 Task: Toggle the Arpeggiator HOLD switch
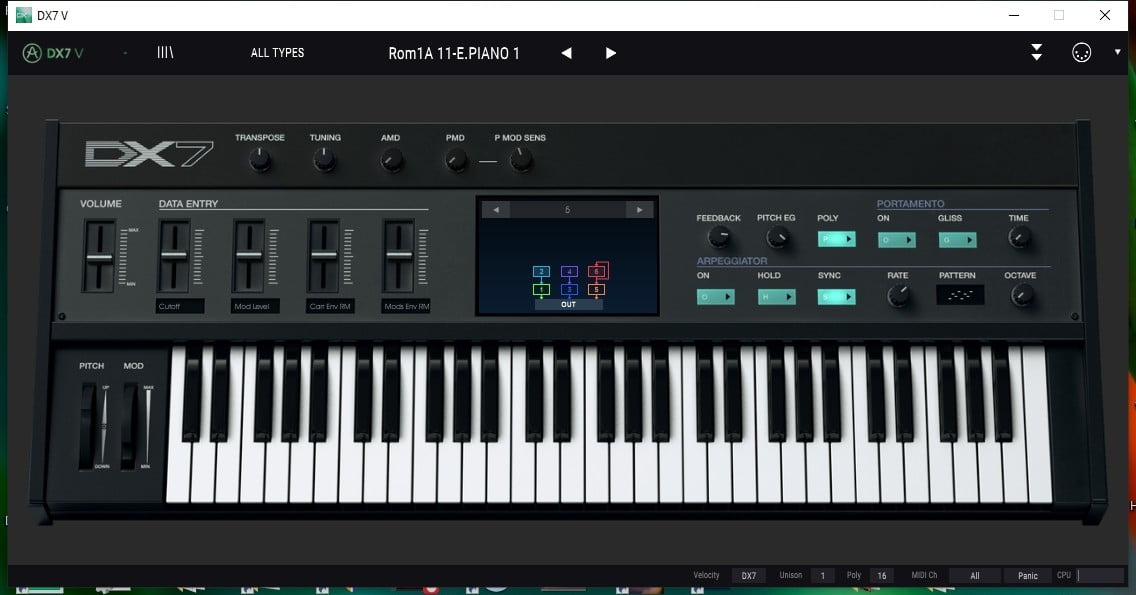click(776, 297)
